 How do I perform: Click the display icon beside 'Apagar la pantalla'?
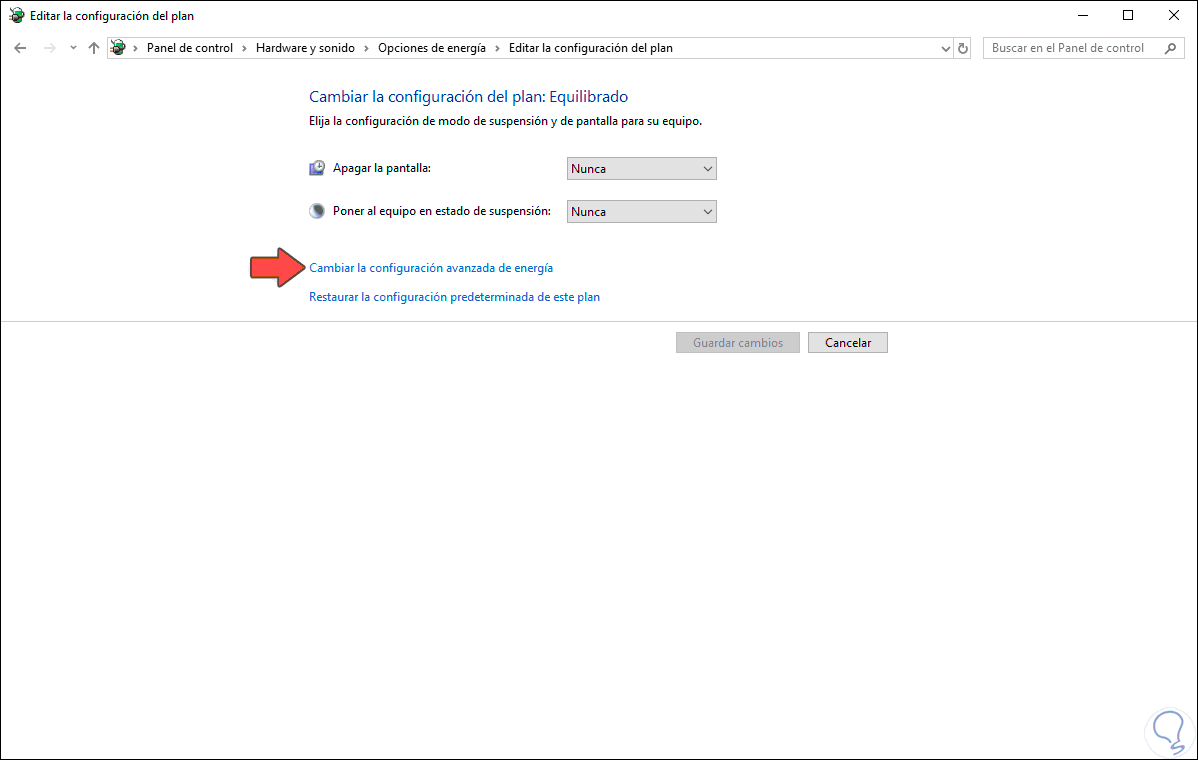point(316,168)
